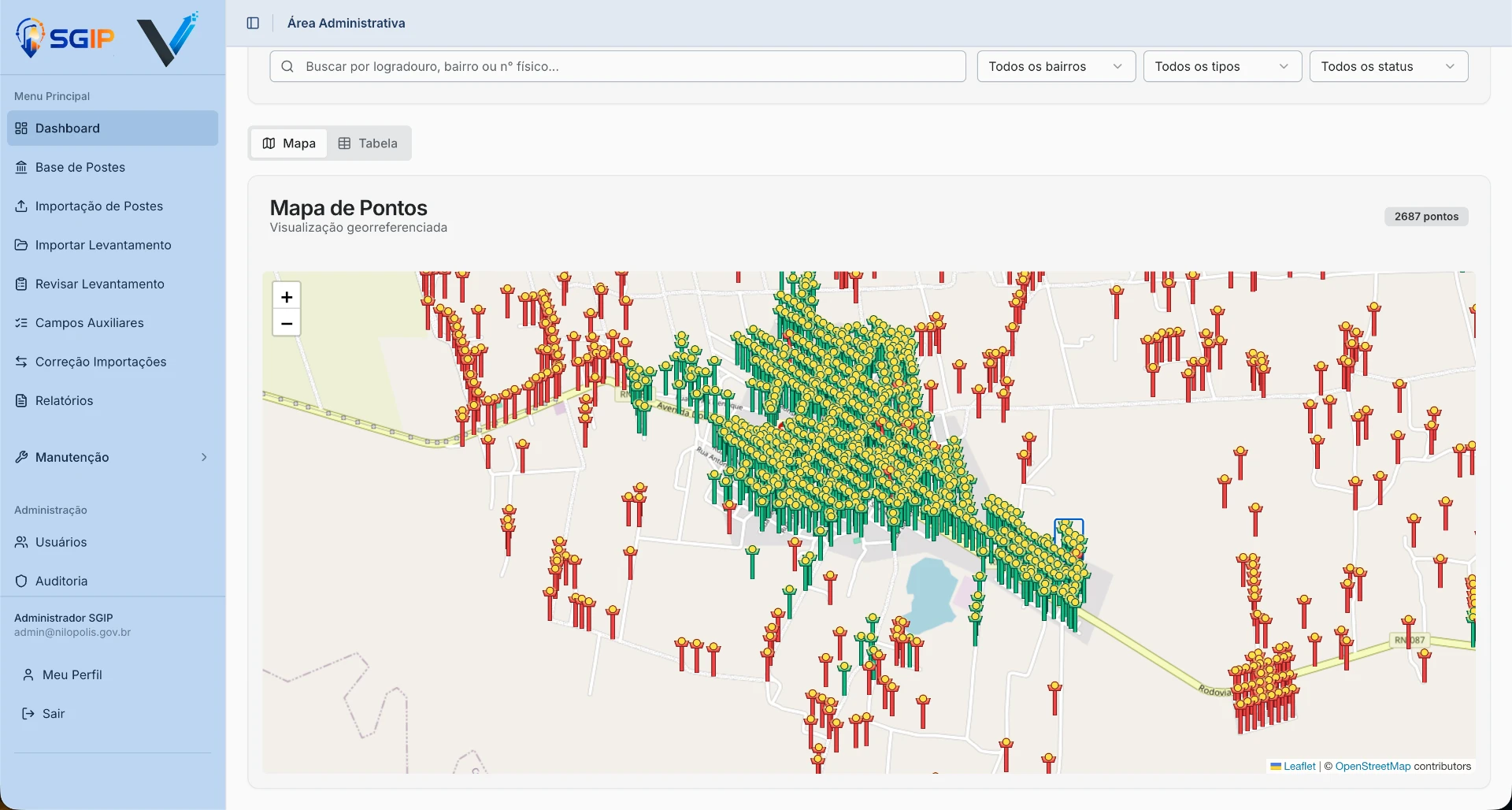1512x810 pixels.
Task: Zoom out on the map
Action: point(287,323)
